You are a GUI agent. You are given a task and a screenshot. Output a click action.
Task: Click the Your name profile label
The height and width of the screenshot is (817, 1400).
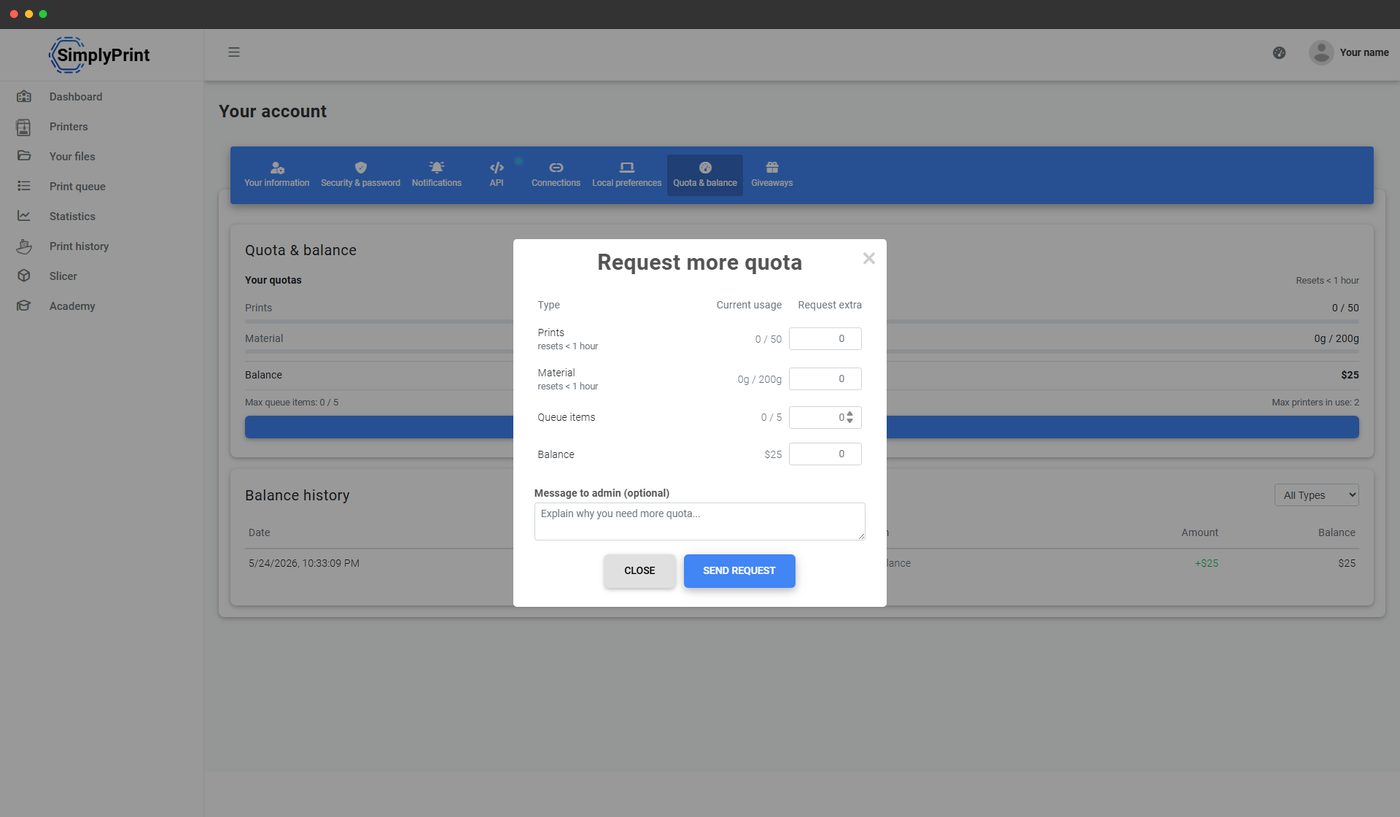(x=1364, y=53)
